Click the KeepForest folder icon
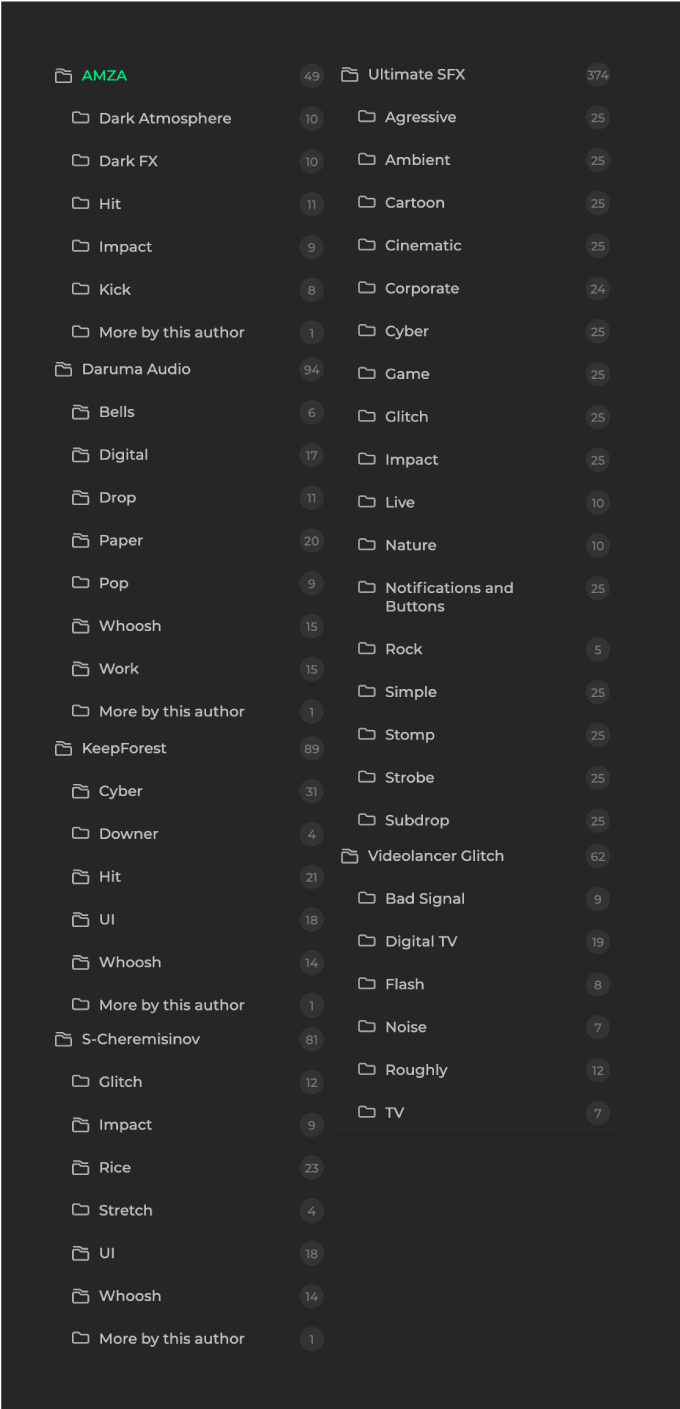This screenshot has width=680, height=1409. coord(63,748)
